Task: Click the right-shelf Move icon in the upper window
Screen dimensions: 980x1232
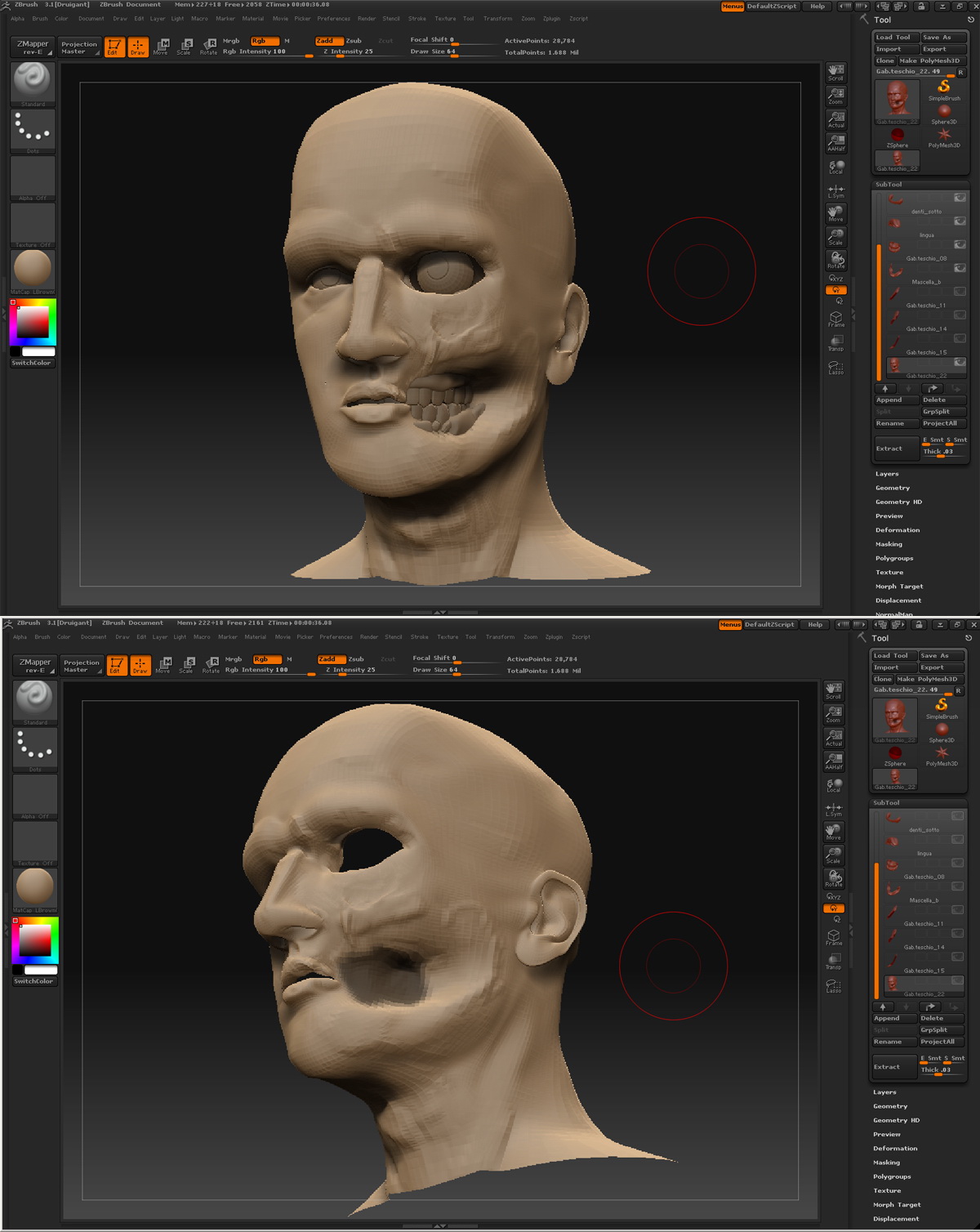Action: click(x=835, y=213)
